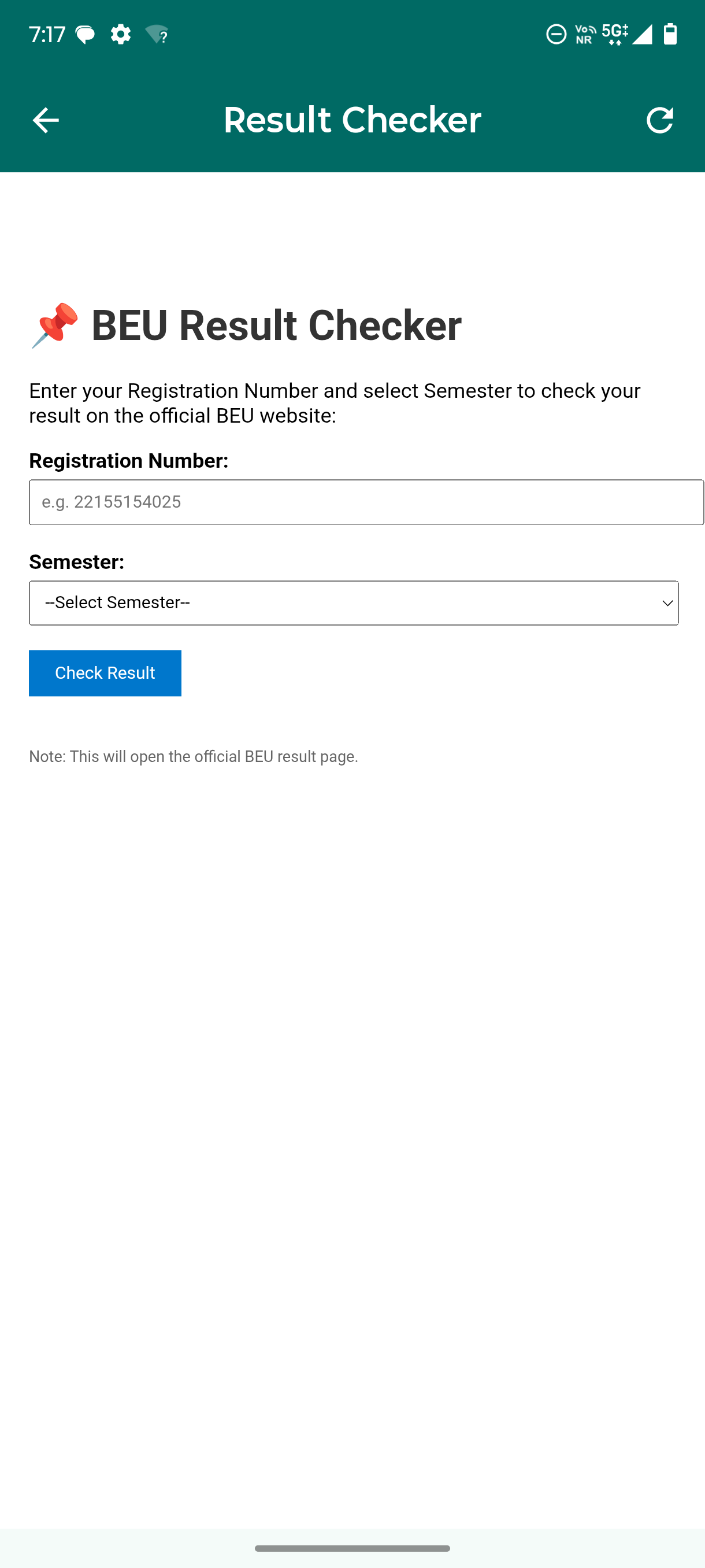This screenshot has width=705, height=1568.
Task: Tap the refresh icon in header
Action: click(659, 120)
